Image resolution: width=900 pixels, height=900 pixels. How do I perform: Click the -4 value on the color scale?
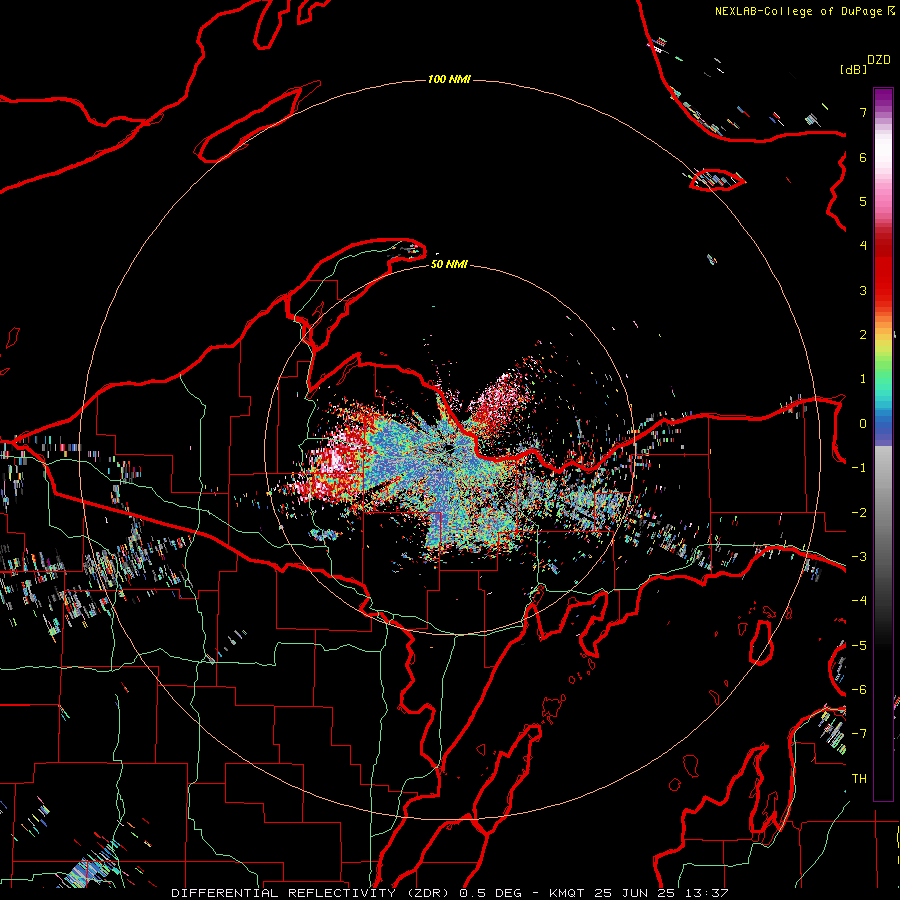tap(859, 601)
